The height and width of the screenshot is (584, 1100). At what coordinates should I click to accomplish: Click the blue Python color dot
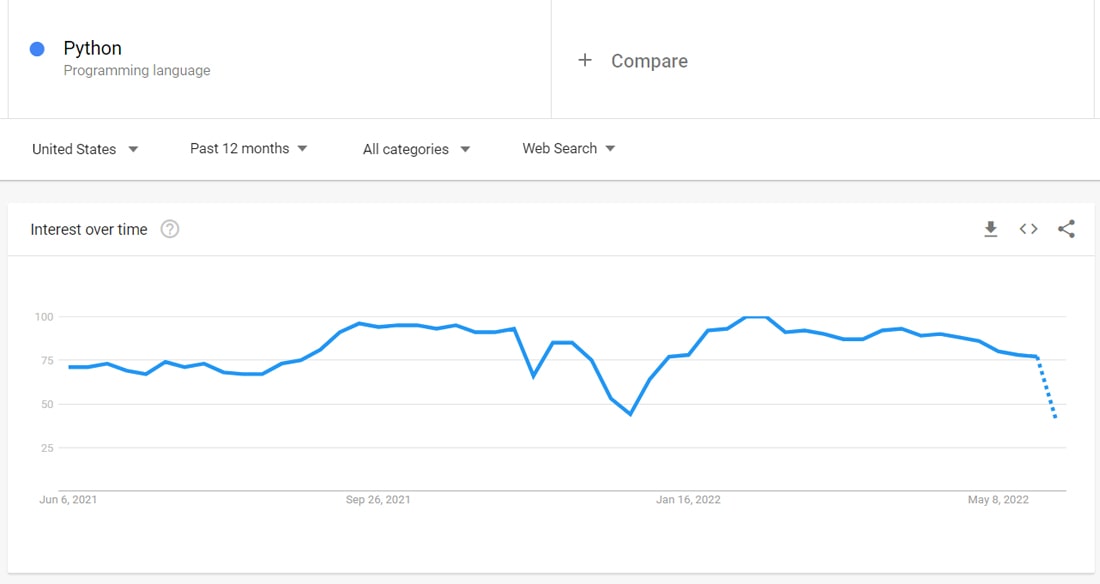37,48
